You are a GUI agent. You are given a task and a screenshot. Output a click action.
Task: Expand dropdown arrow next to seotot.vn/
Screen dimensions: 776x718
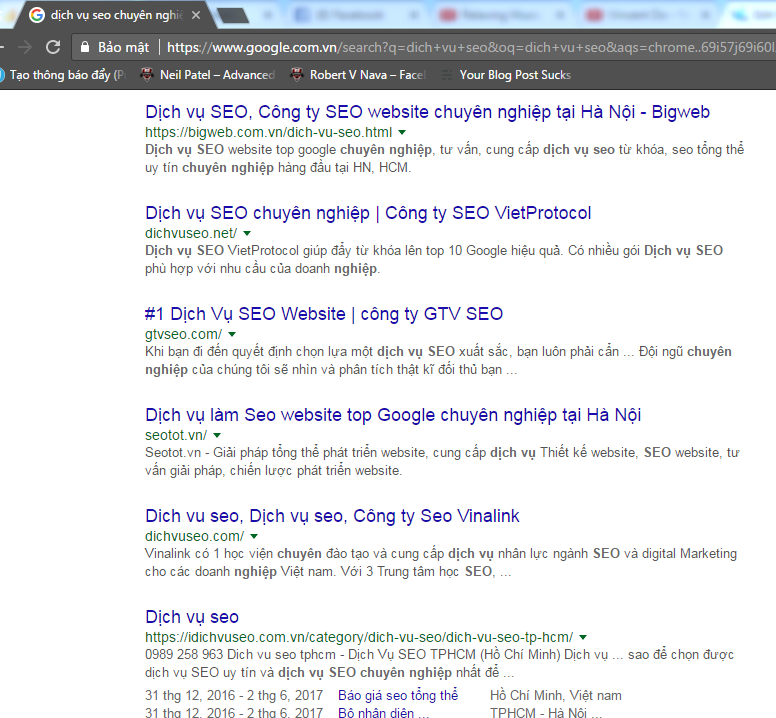tap(217, 435)
